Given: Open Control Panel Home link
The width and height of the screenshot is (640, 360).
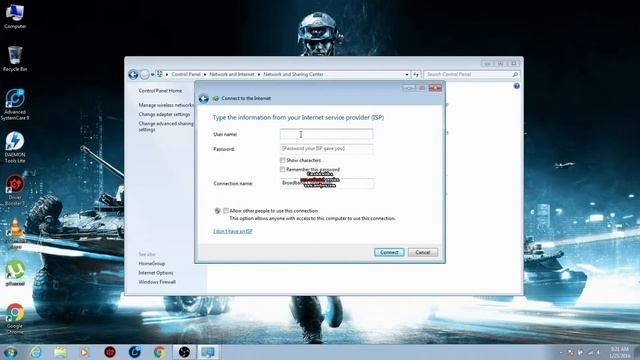Looking at the screenshot, I should click(160, 91).
